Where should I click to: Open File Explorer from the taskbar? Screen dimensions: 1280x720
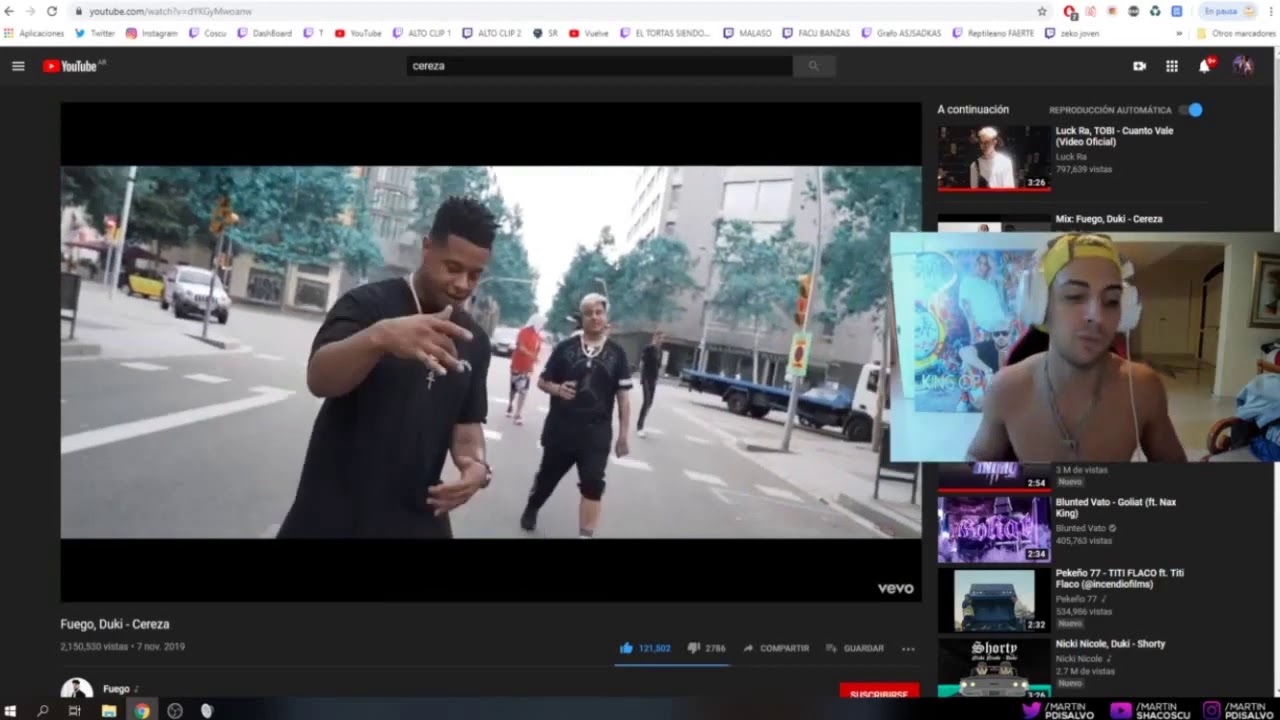pyautogui.click(x=109, y=711)
